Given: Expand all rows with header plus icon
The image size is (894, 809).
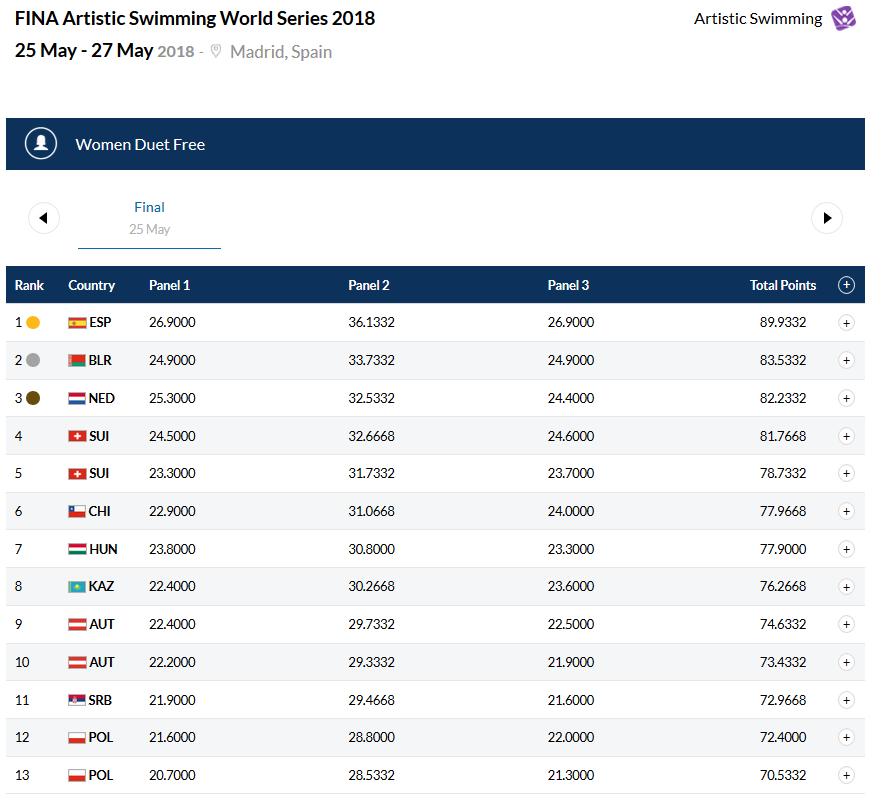Looking at the screenshot, I should click(x=846, y=285).
